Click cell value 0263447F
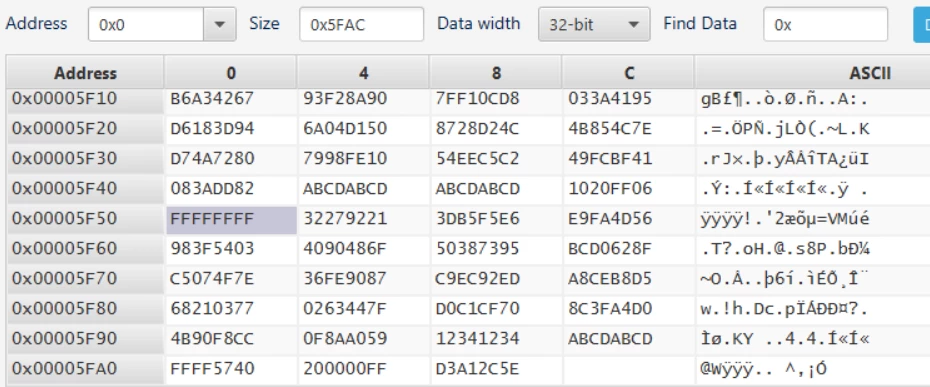This screenshot has width=930, height=387. pyautogui.click(x=345, y=309)
